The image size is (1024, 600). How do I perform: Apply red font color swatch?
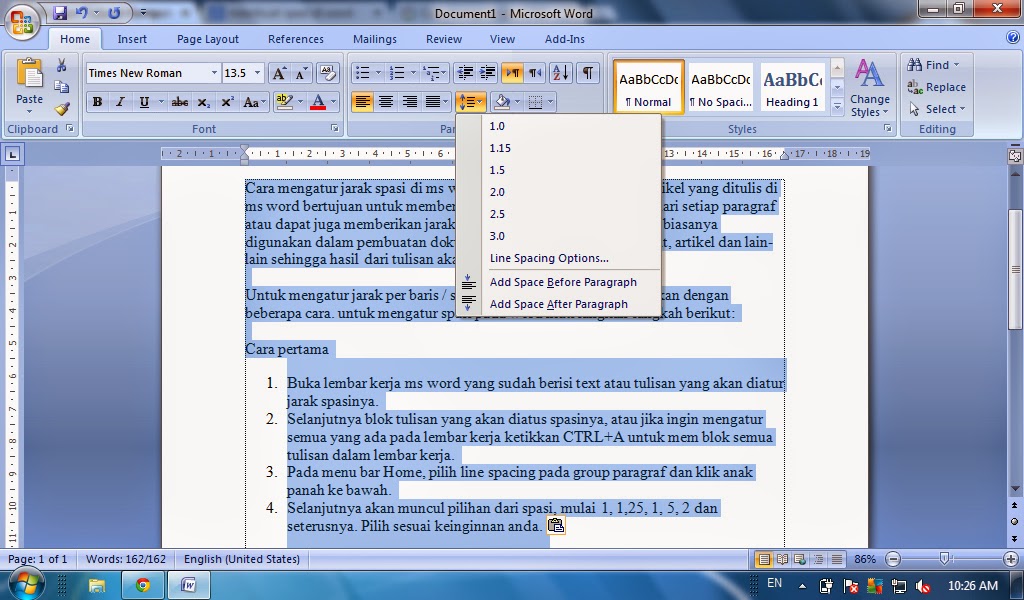[x=318, y=102]
